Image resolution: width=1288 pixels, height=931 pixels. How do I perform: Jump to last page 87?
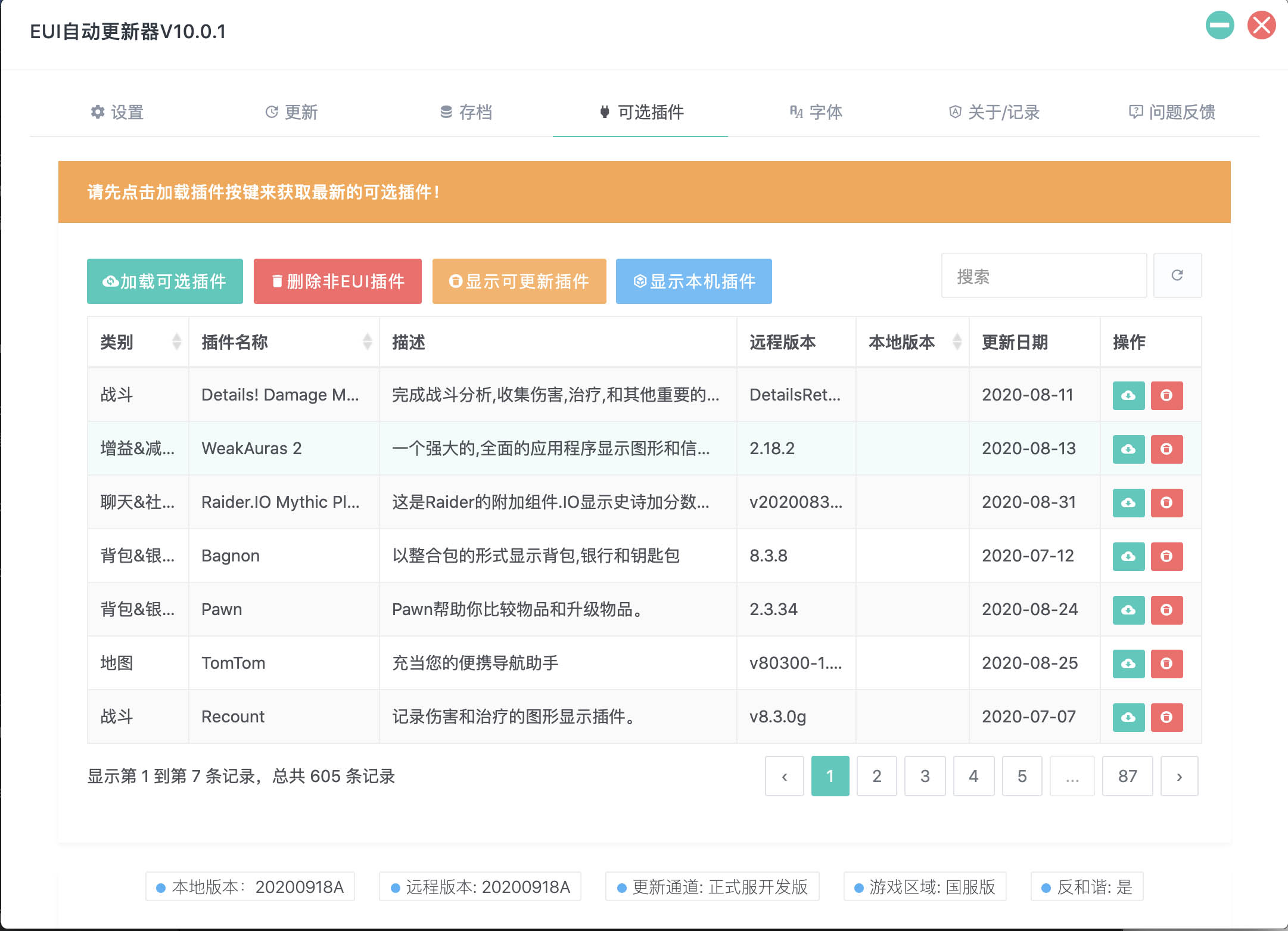tap(1128, 776)
